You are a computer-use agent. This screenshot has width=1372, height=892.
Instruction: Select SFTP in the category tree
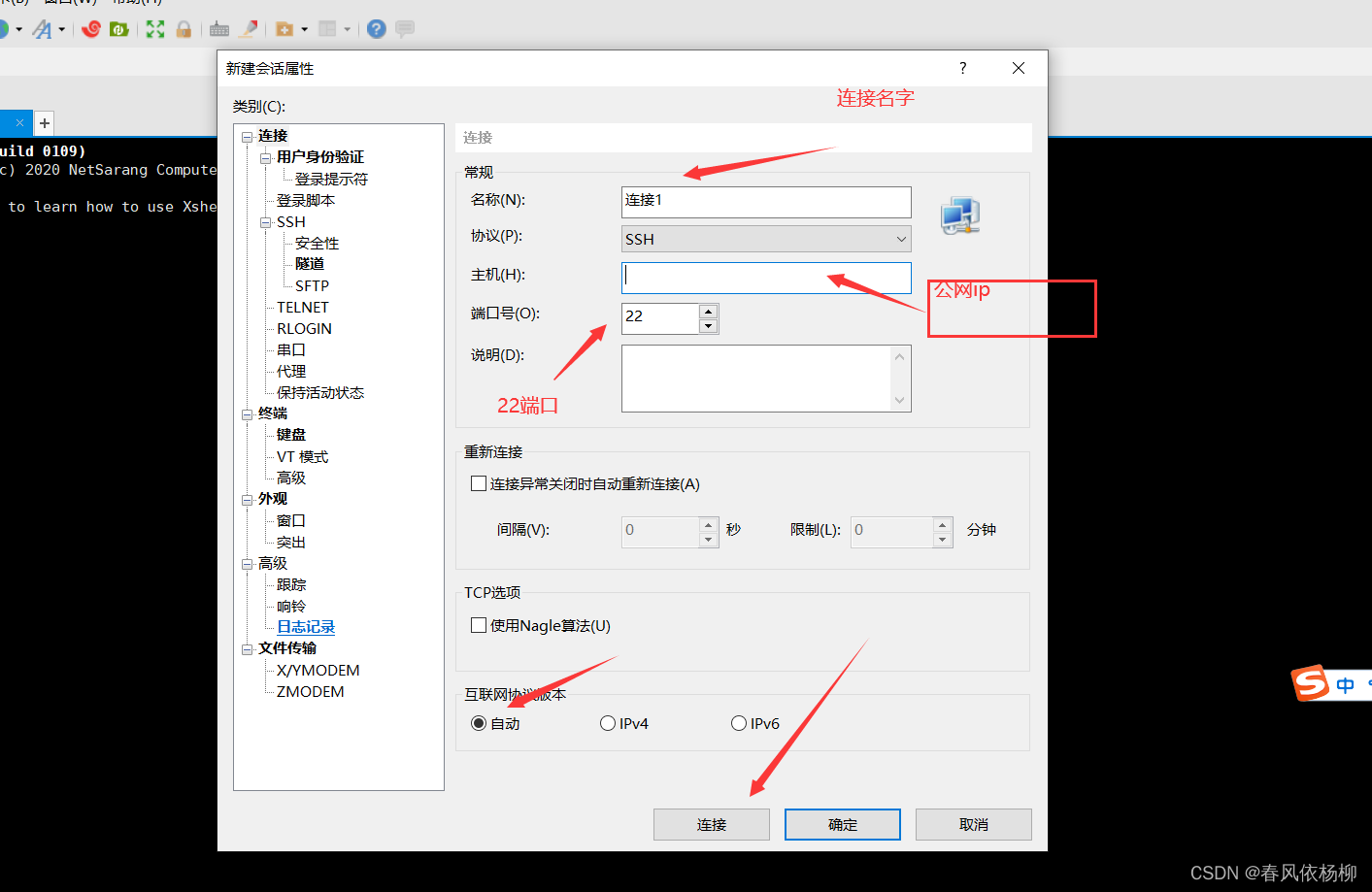coord(312,285)
